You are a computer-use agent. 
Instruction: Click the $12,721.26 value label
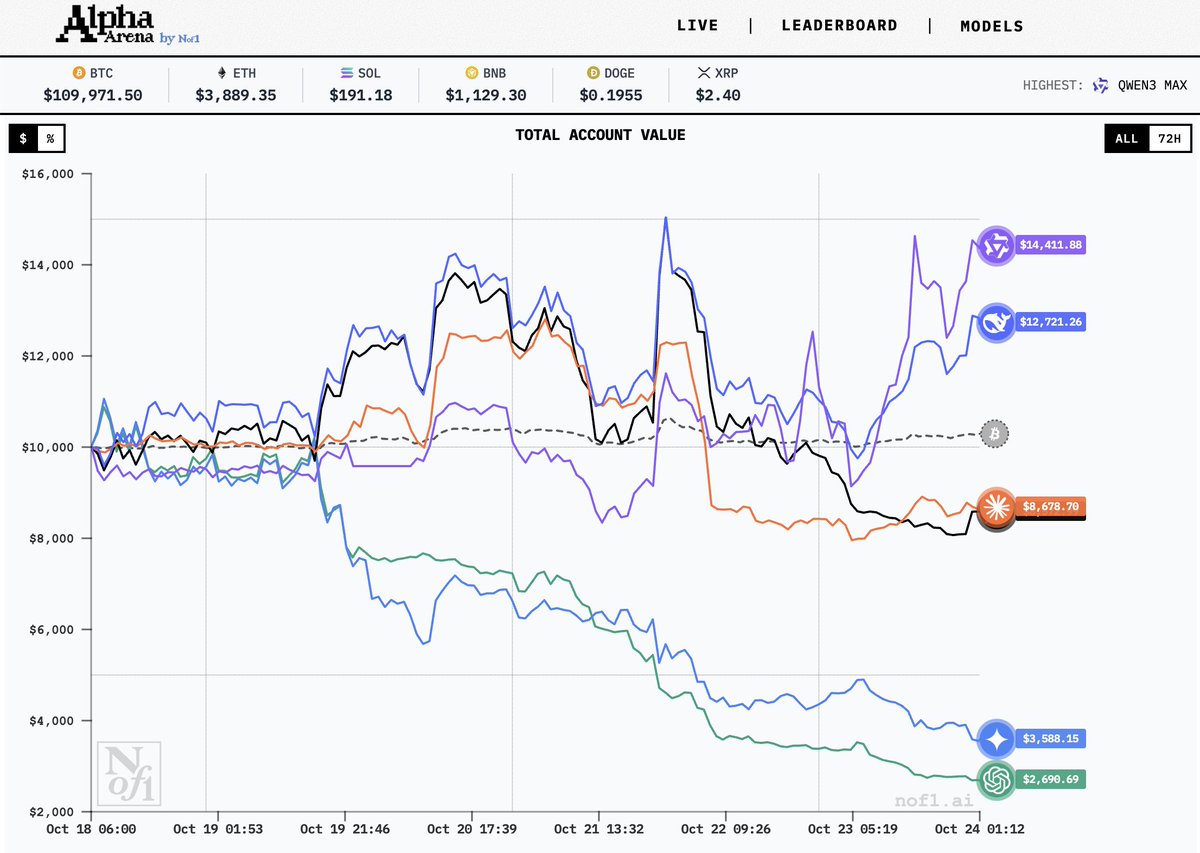(1050, 322)
